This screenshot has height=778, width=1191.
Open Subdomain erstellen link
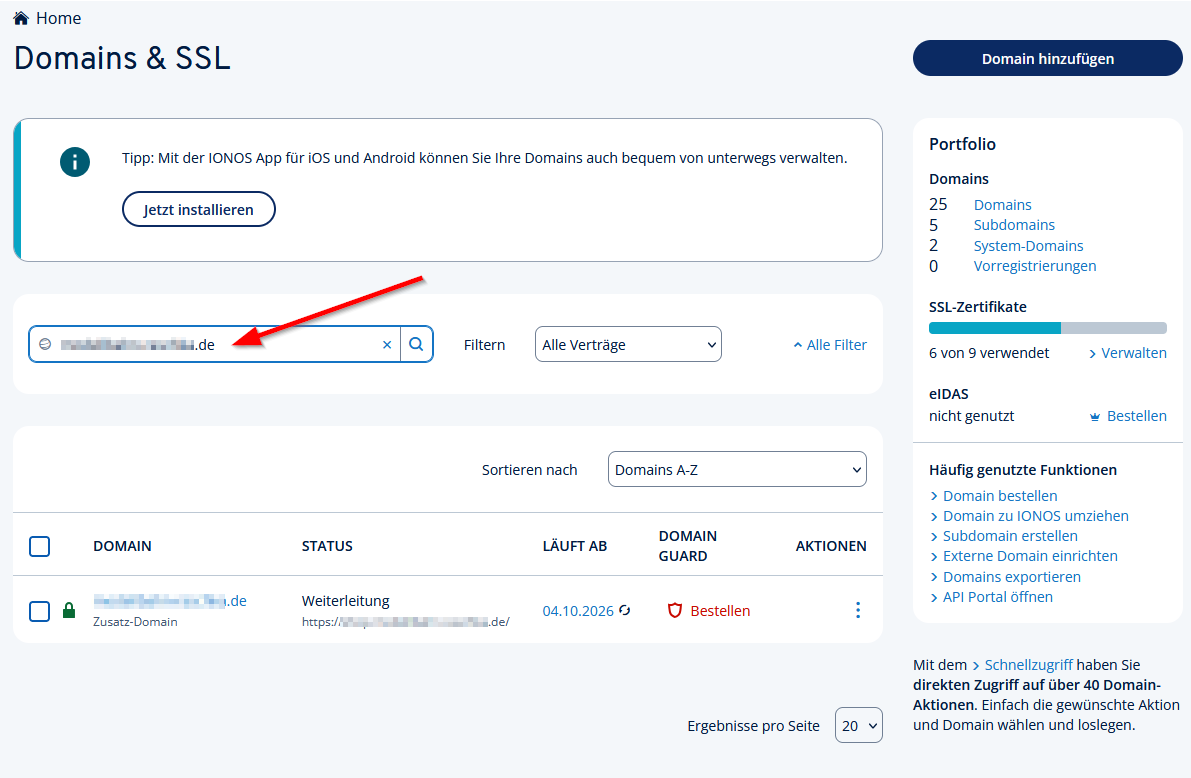tap(1010, 536)
